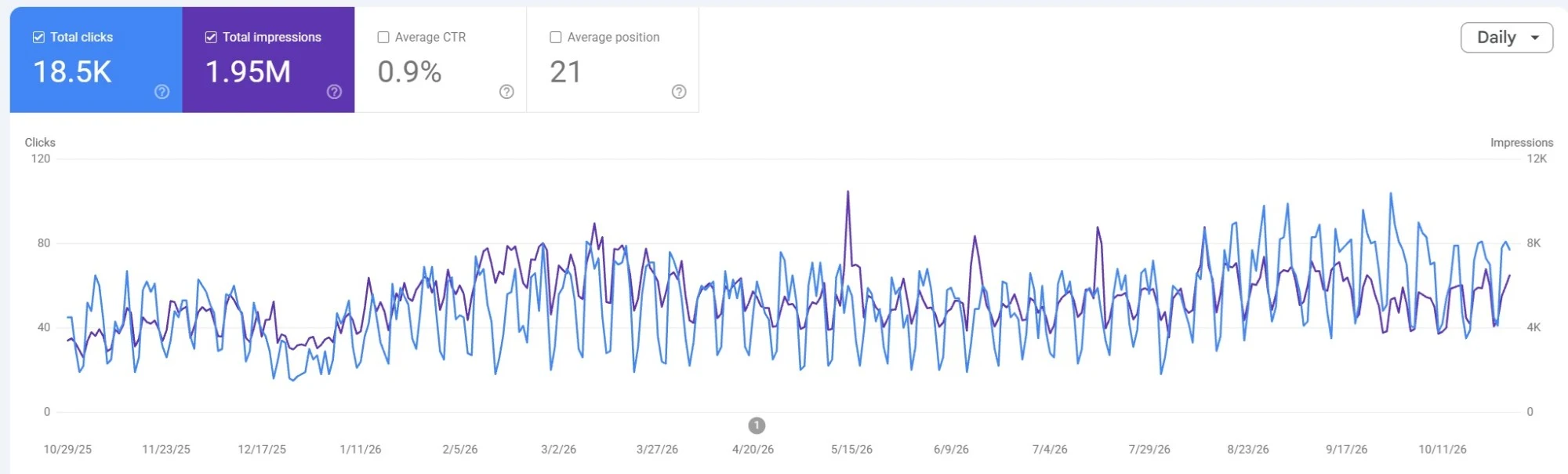Click the 4K impressions axis label
Screen dimensions: 1568x474
(x=1534, y=328)
